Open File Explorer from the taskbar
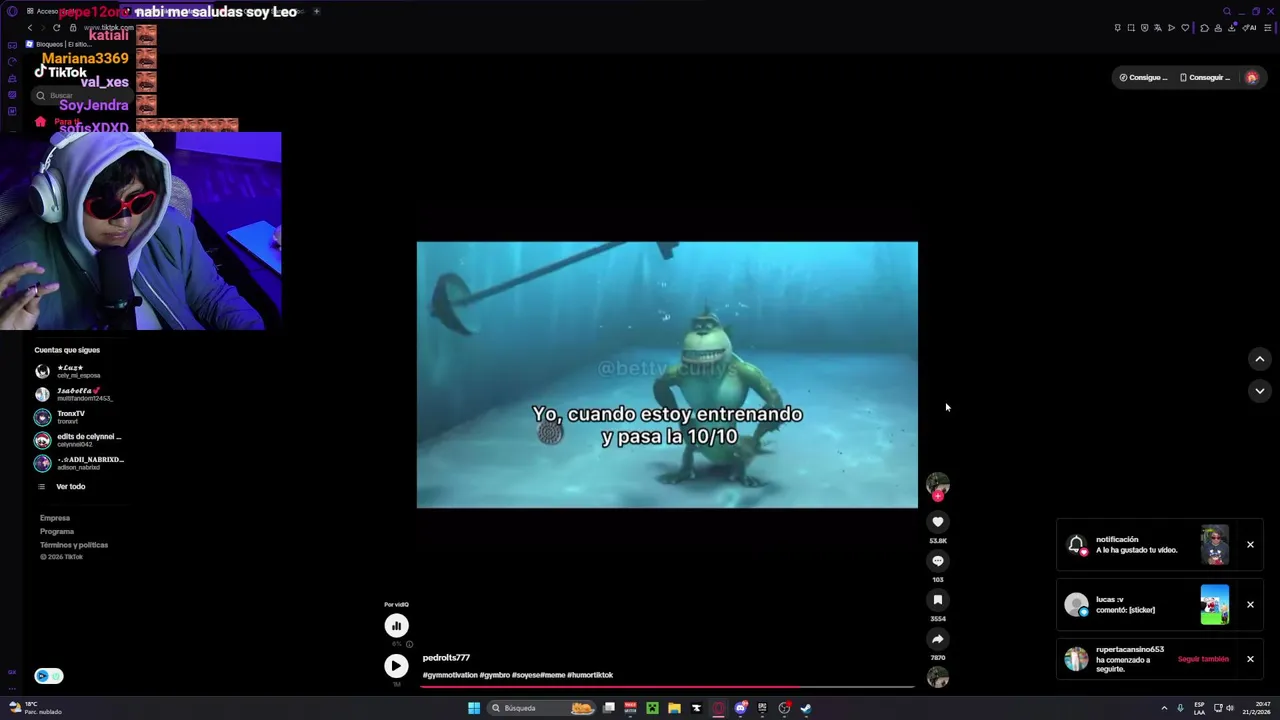Screen dimensions: 1280x720 (x=674, y=708)
